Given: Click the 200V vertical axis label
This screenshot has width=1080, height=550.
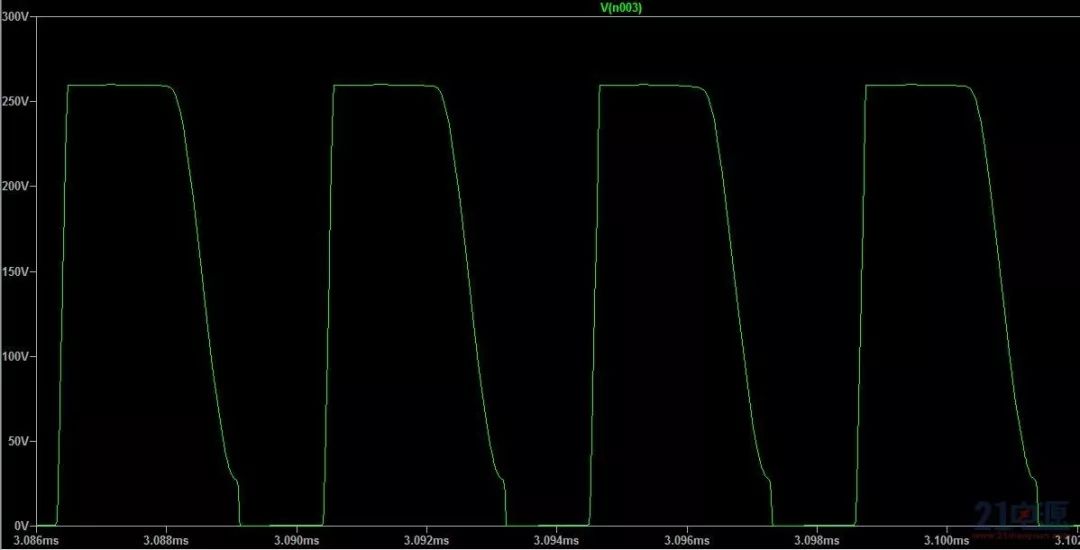Looking at the screenshot, I should (x=15, y=186).
